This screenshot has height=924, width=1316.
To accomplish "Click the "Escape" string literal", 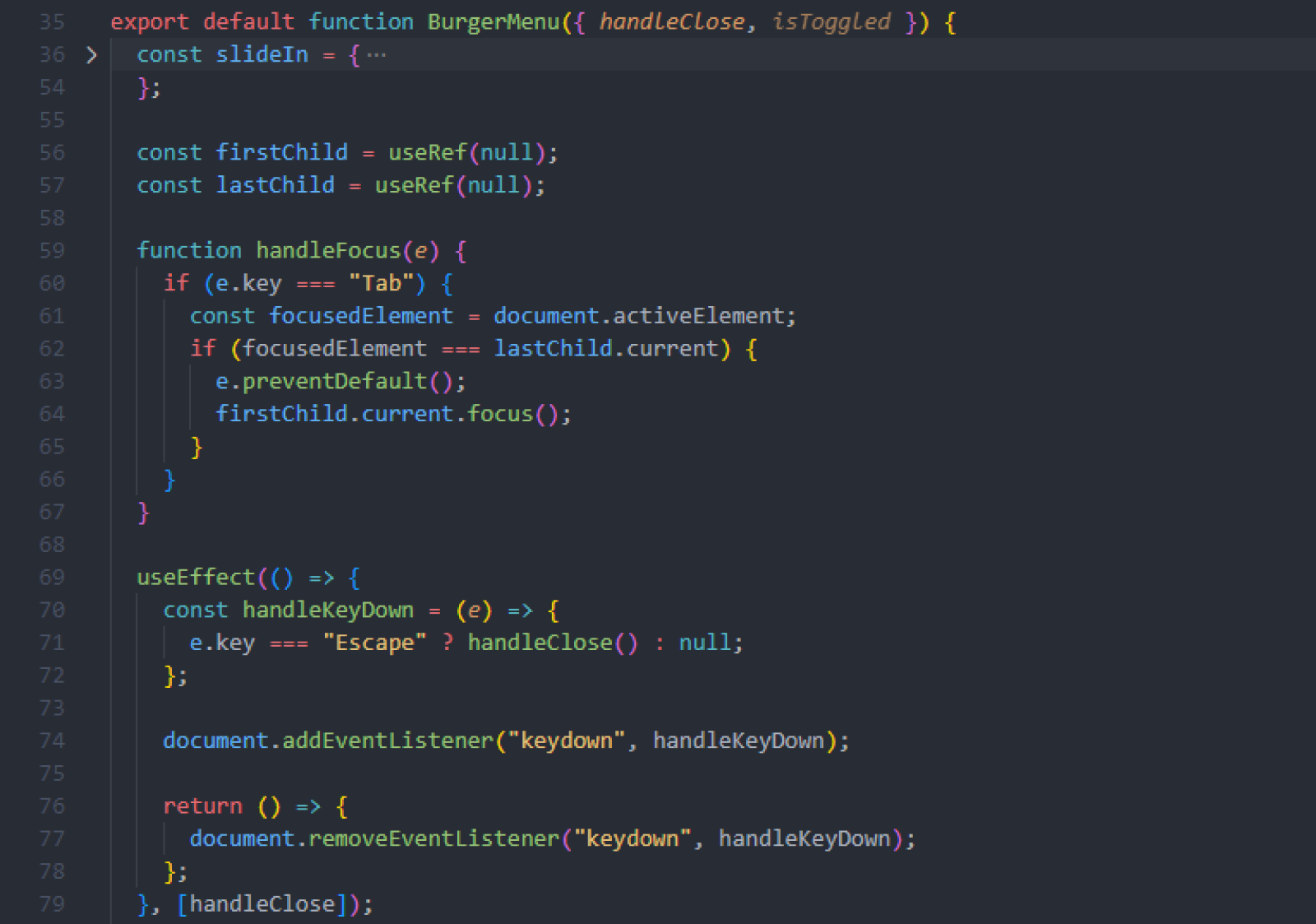I will (x=375, y=643).
